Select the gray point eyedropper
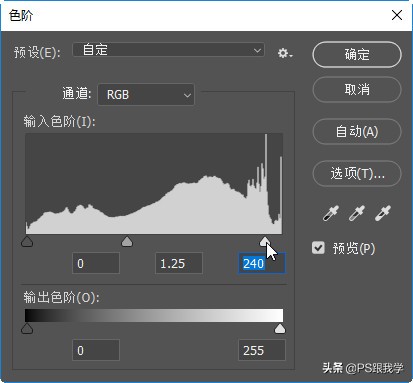The height and width of the screenshot is (383, 413). 357,213
